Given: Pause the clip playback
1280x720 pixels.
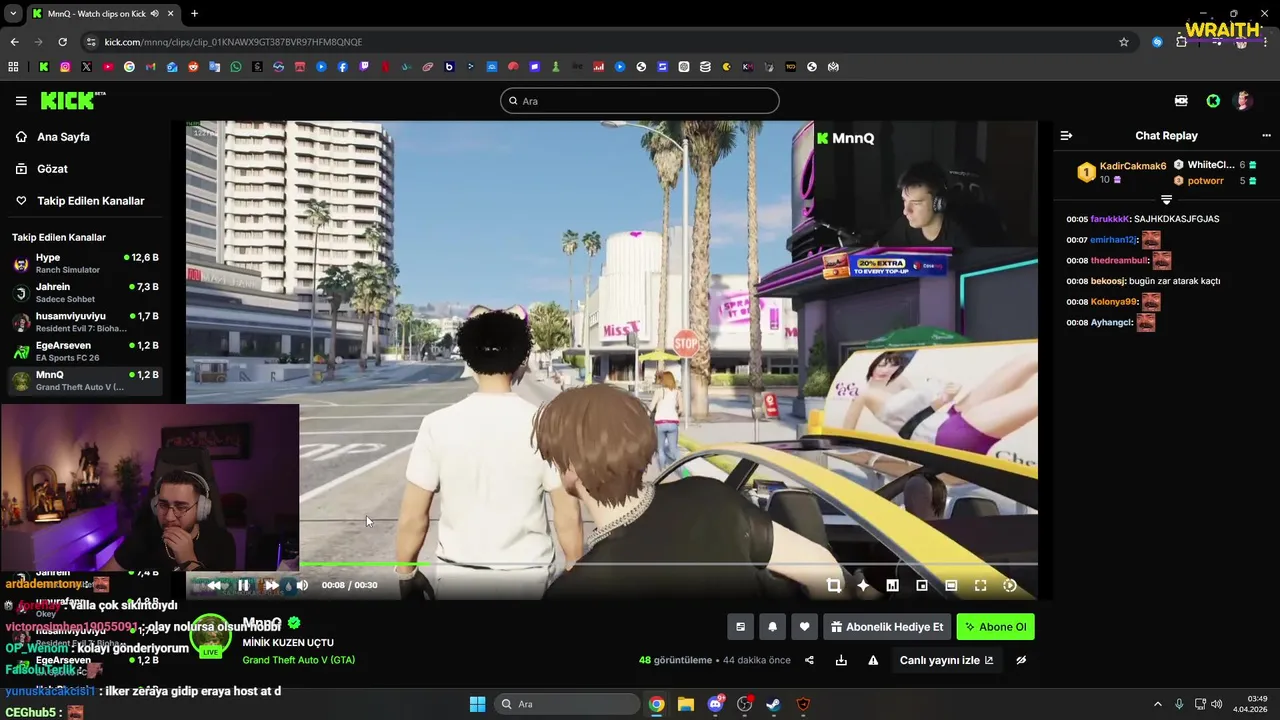Looking at the screenshot, I should click(x=243, y=585).
